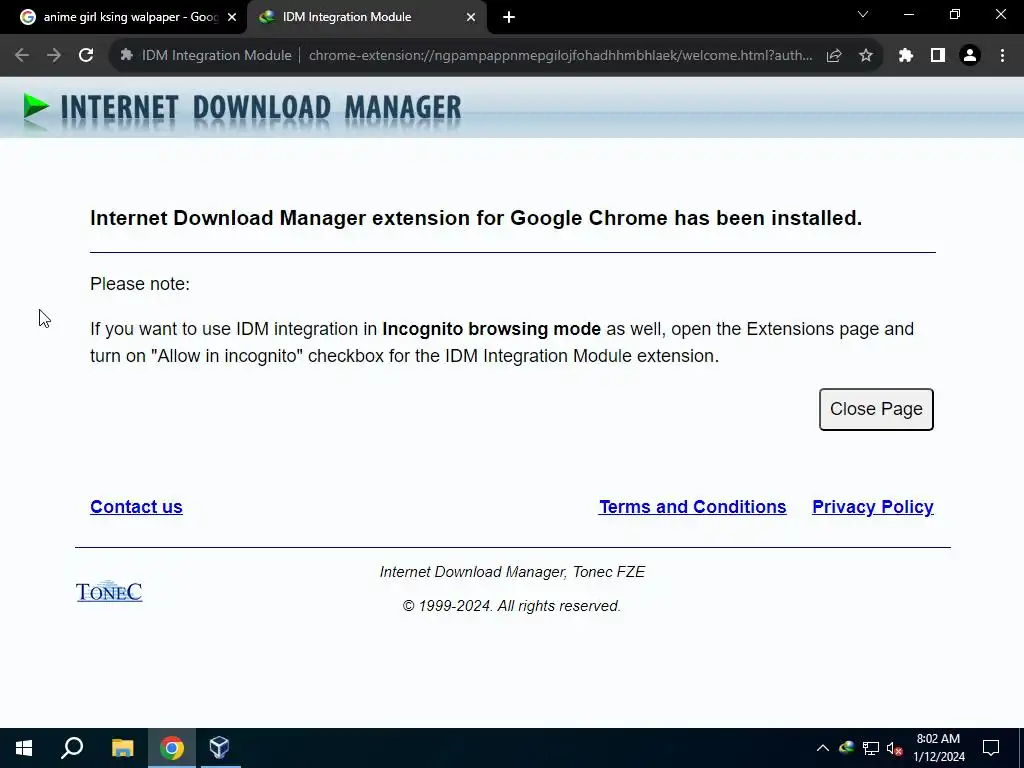Restore down the Chrome window
The height and width of the screenshot is (768, 1024).
click(x=955, y=14)
